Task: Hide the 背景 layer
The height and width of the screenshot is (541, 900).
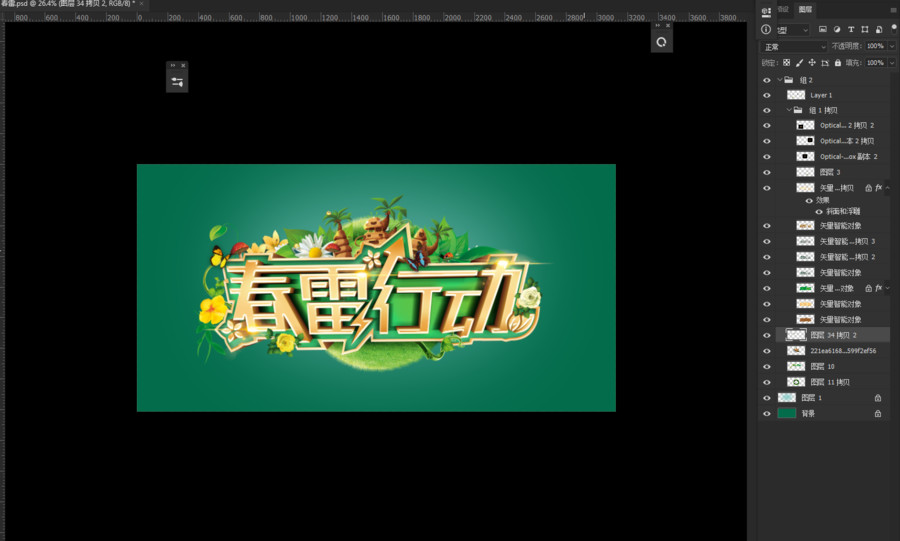Action: [767, 414]
